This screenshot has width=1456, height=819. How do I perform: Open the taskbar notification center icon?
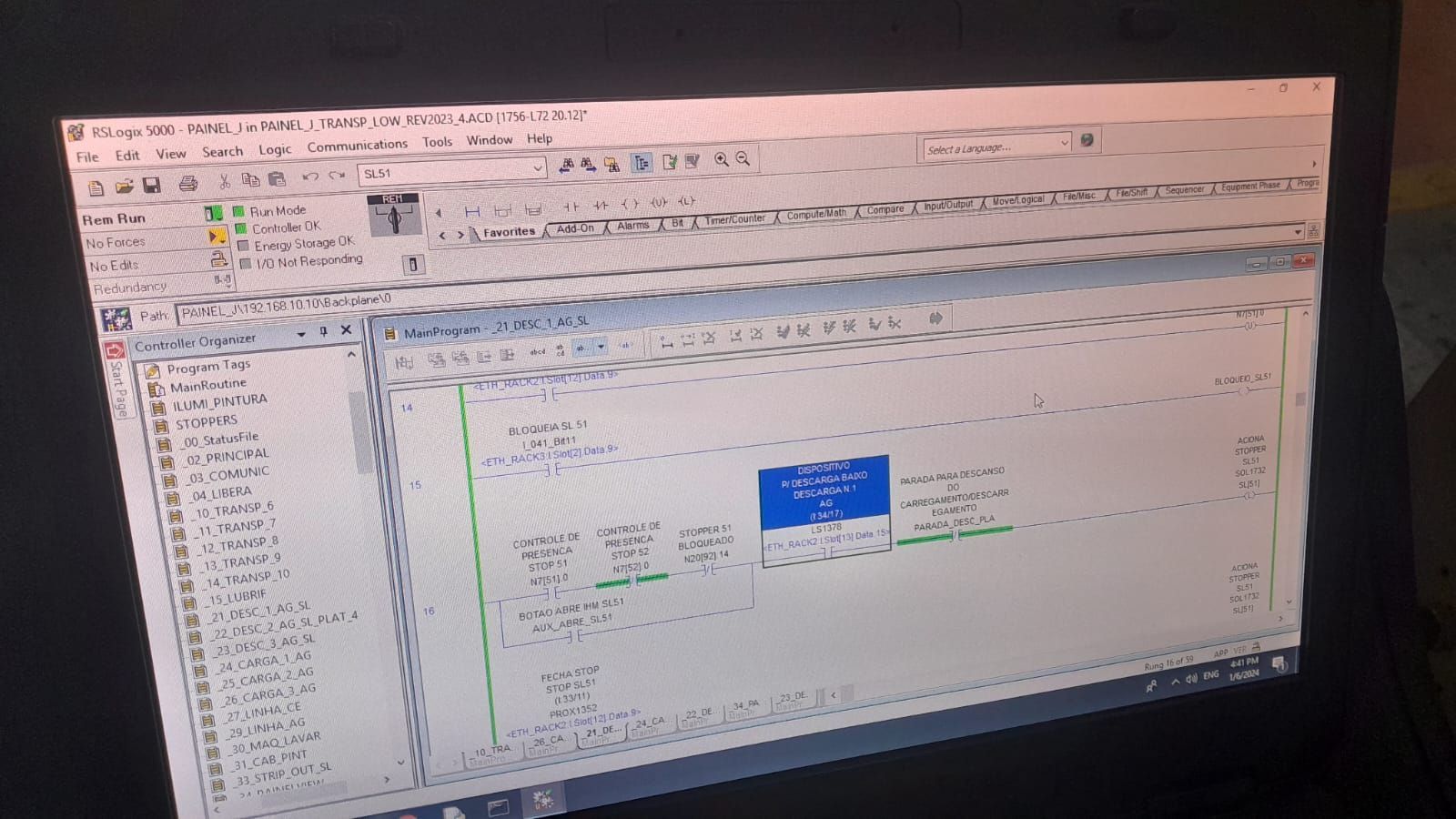pyautogui.click(x=1278, y=663)
